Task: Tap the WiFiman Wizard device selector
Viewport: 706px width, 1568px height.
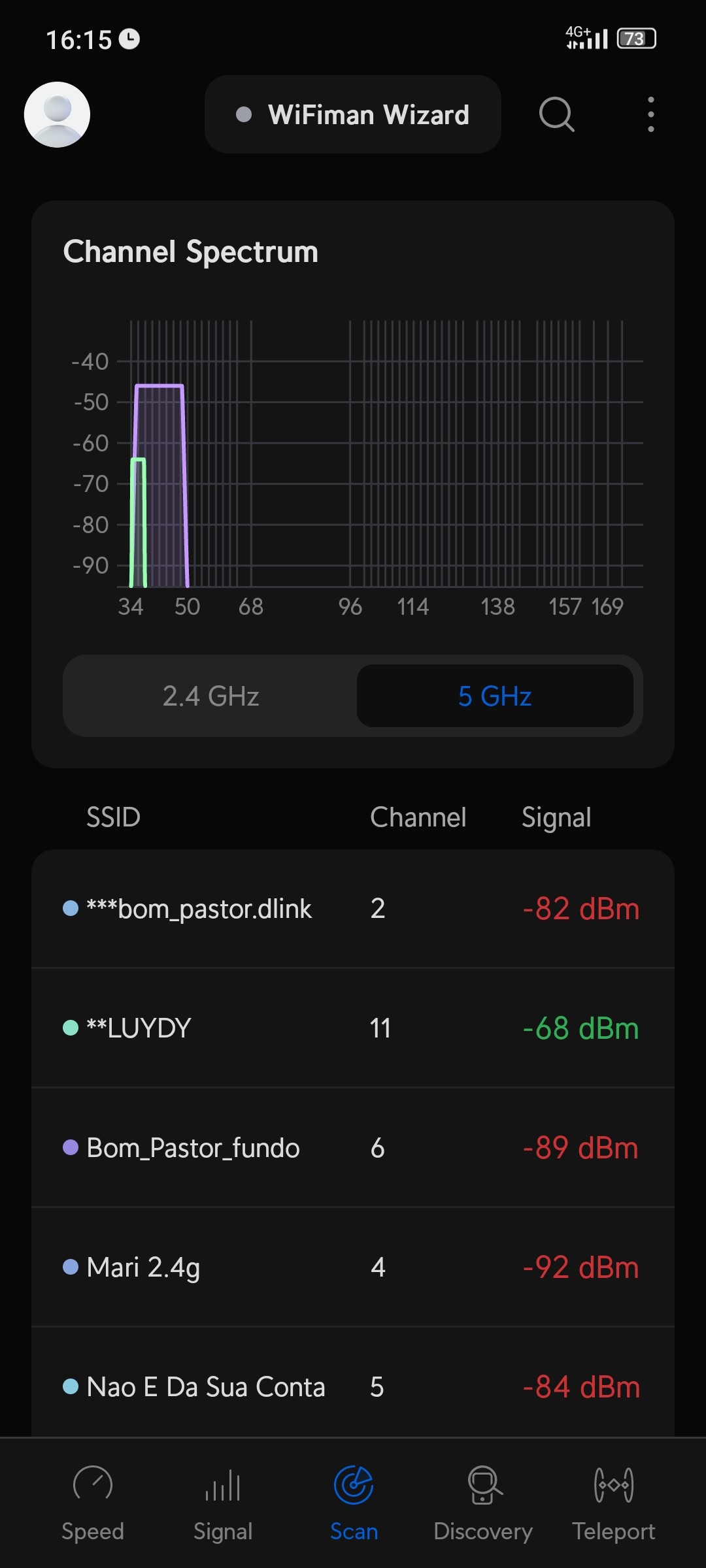Action: (353, 114)
